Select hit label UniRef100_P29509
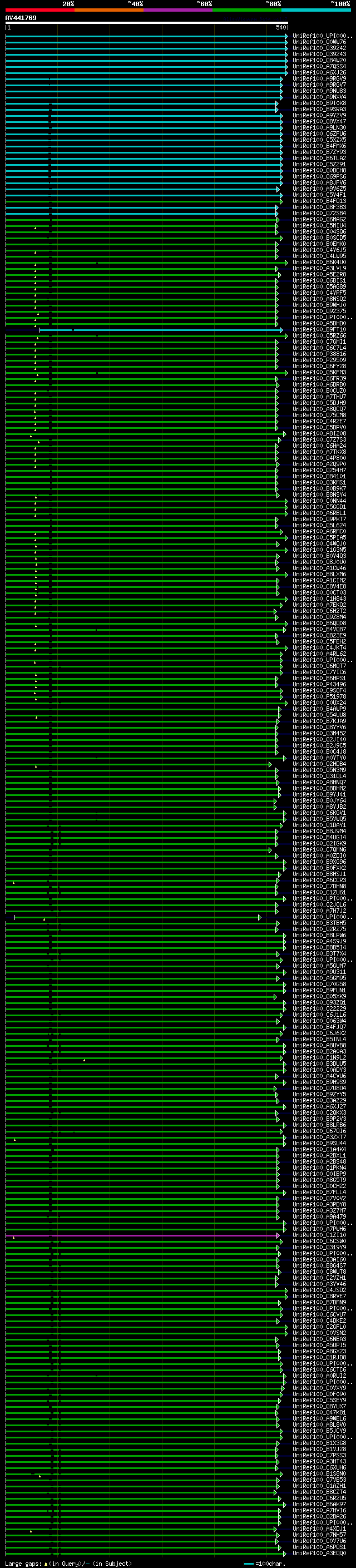356x1568 pixels. click(319, 360)
